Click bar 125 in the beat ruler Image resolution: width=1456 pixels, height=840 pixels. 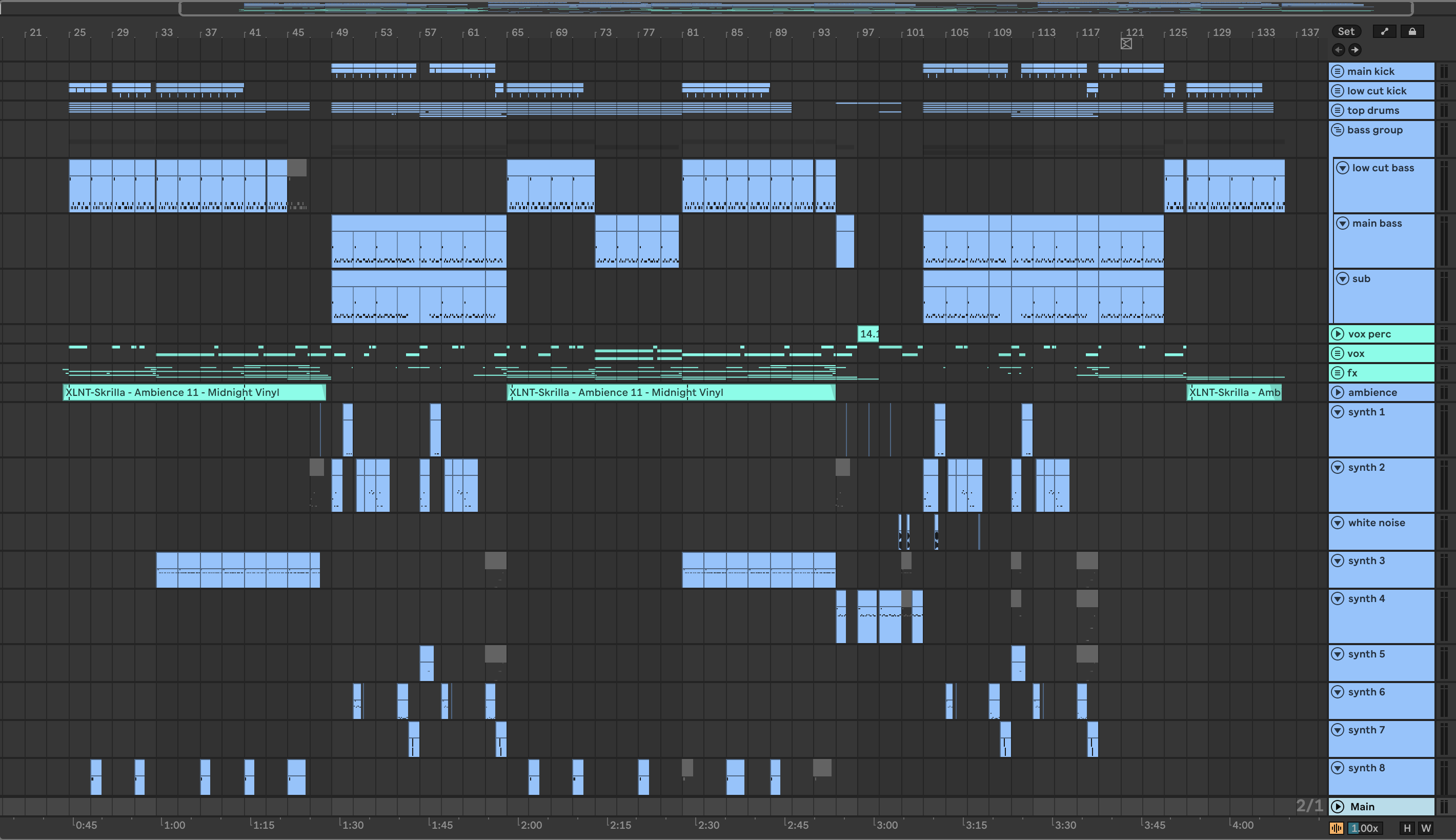click(x=1177, y=32)
